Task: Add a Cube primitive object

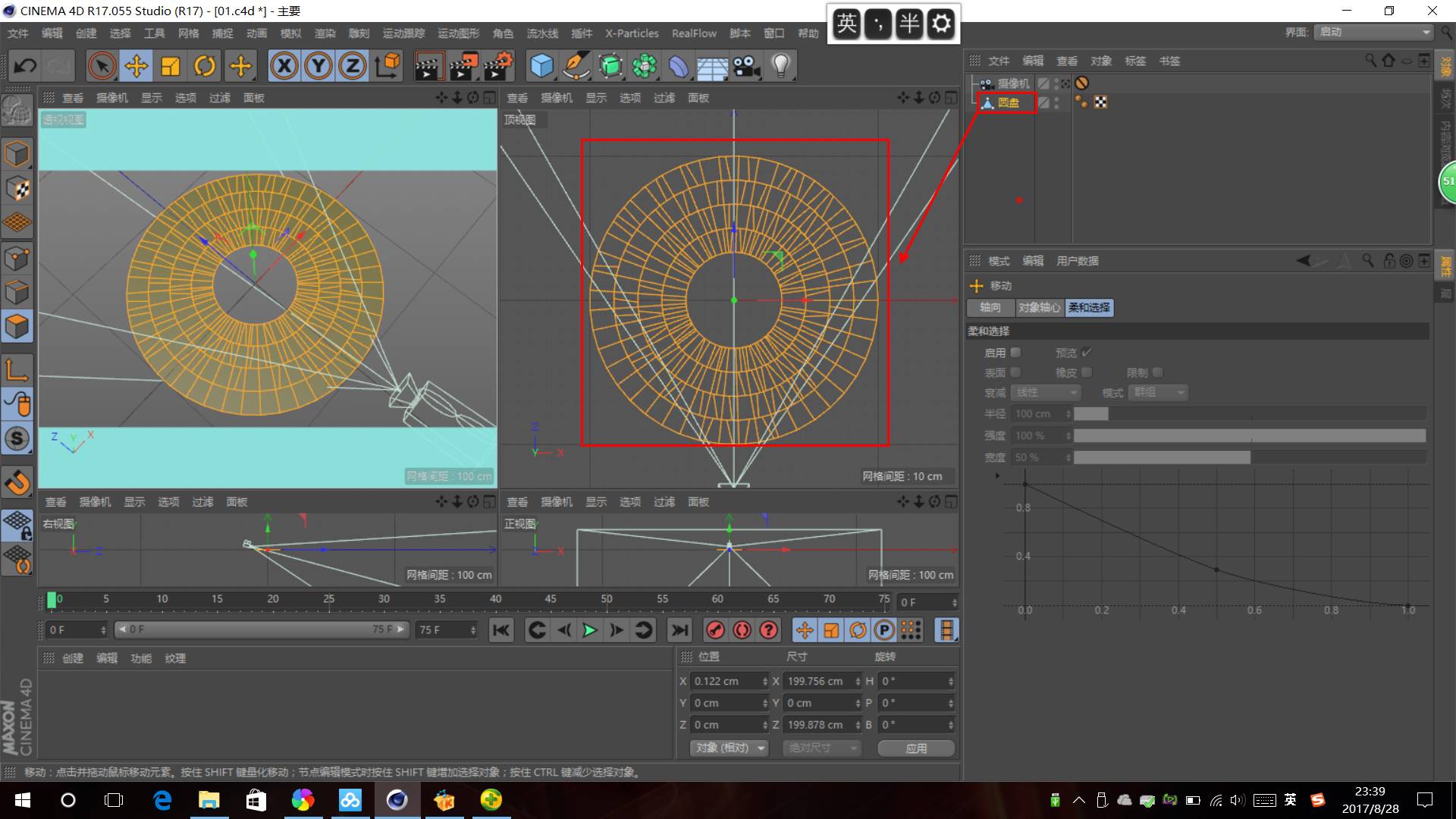Action: coord(541,66)
